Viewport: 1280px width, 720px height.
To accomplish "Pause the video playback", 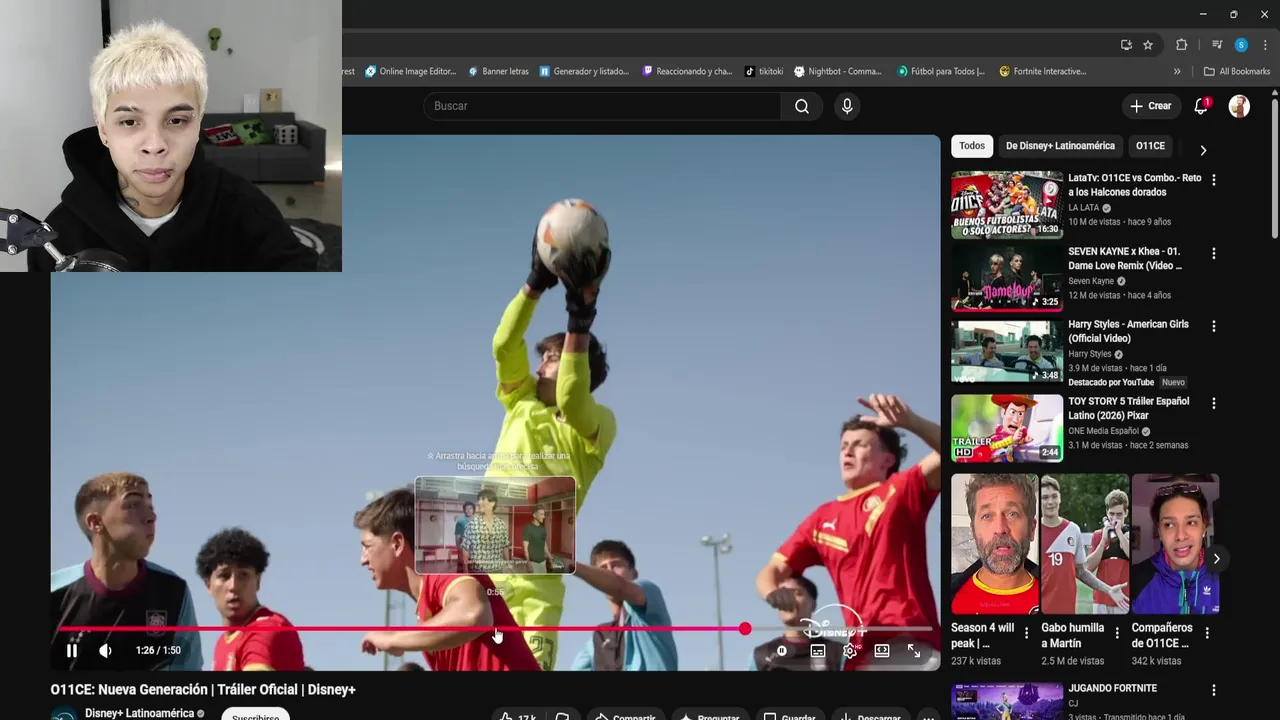I will (72, 650).
